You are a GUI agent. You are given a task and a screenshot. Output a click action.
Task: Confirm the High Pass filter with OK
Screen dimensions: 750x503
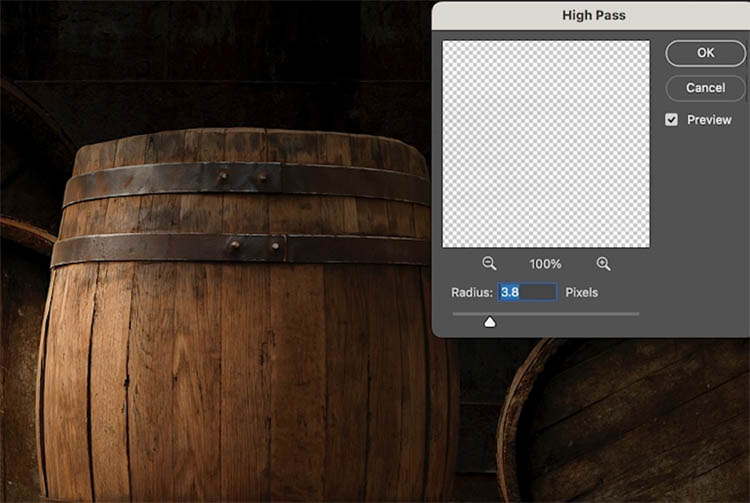coord(705,53)
